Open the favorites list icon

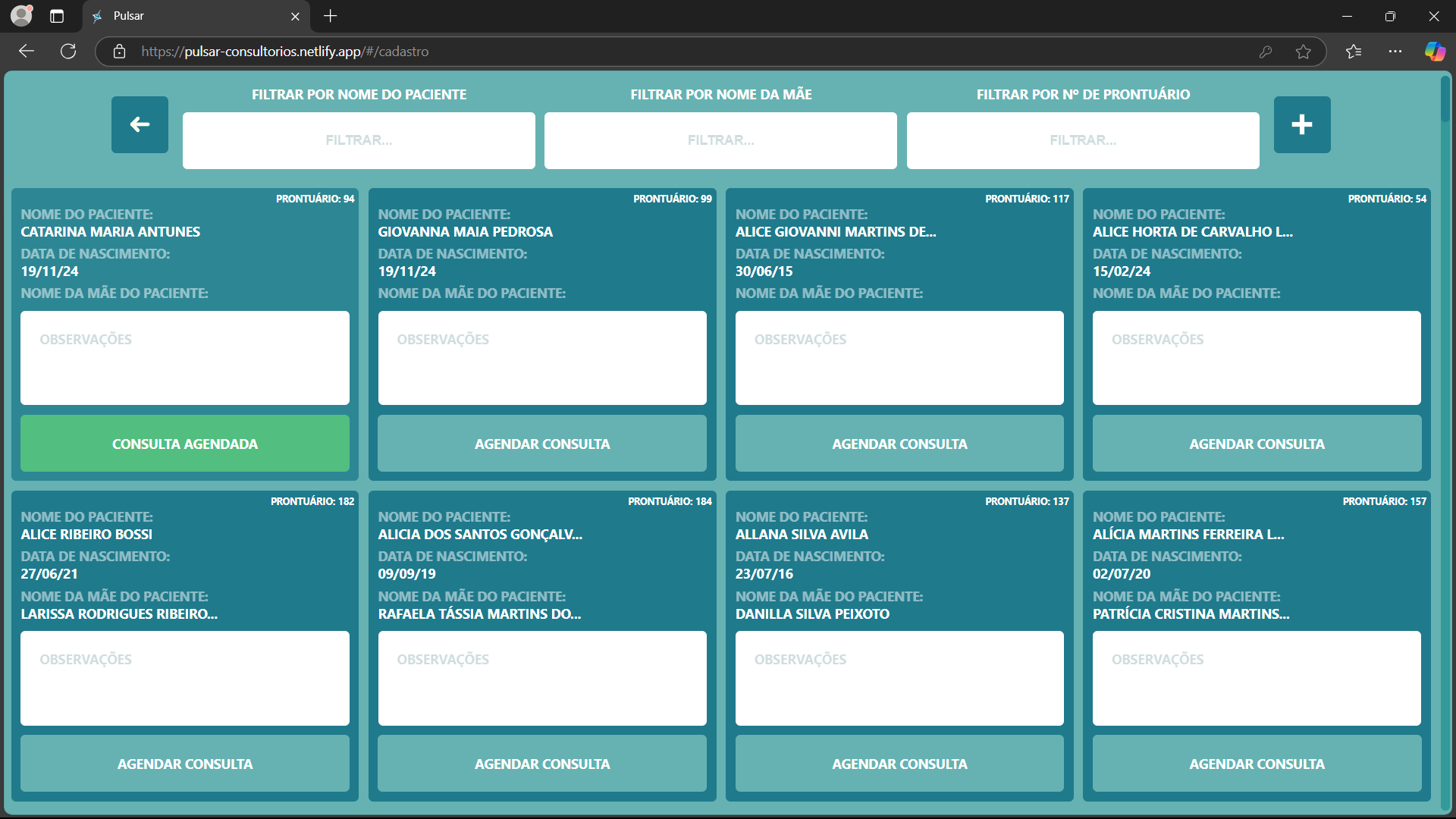point(1354,51)
